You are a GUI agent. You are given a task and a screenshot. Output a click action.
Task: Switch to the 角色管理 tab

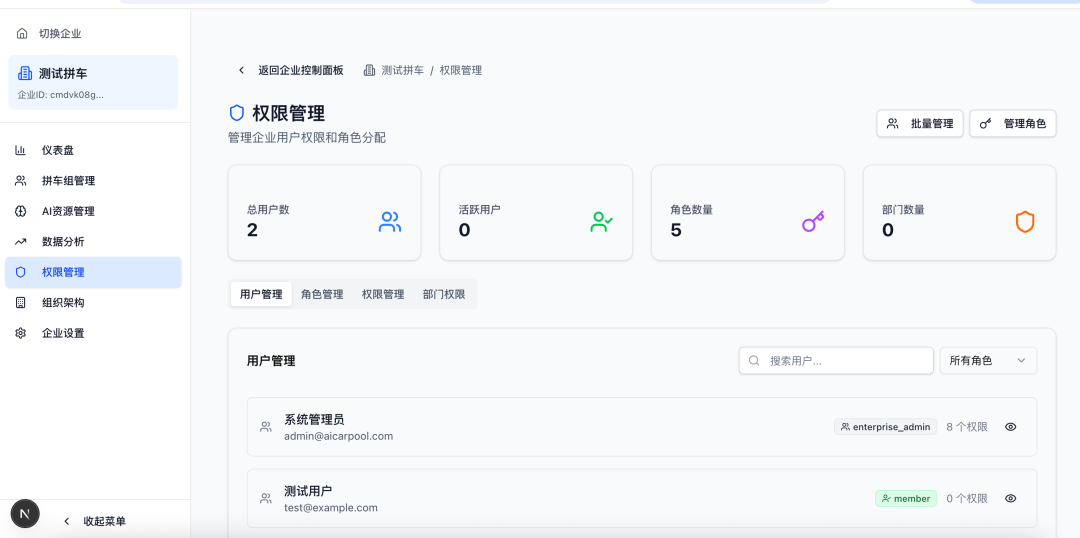click(x=322, y=294)
